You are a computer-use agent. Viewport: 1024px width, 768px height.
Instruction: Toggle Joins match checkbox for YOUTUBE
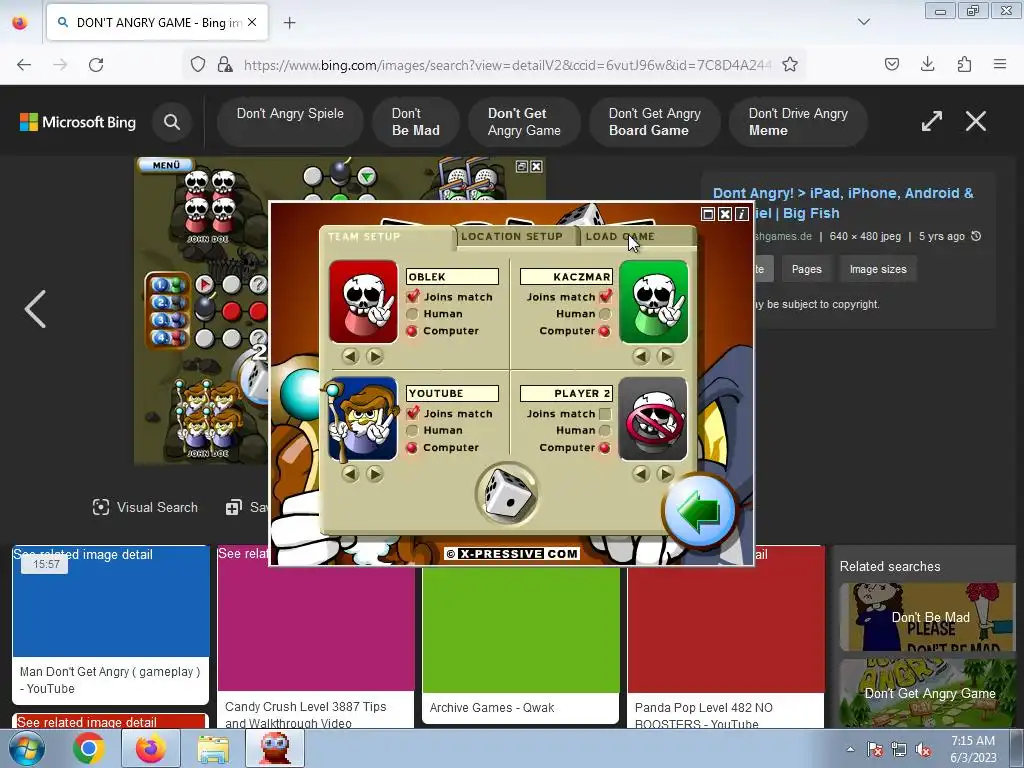tap(412, 413)
